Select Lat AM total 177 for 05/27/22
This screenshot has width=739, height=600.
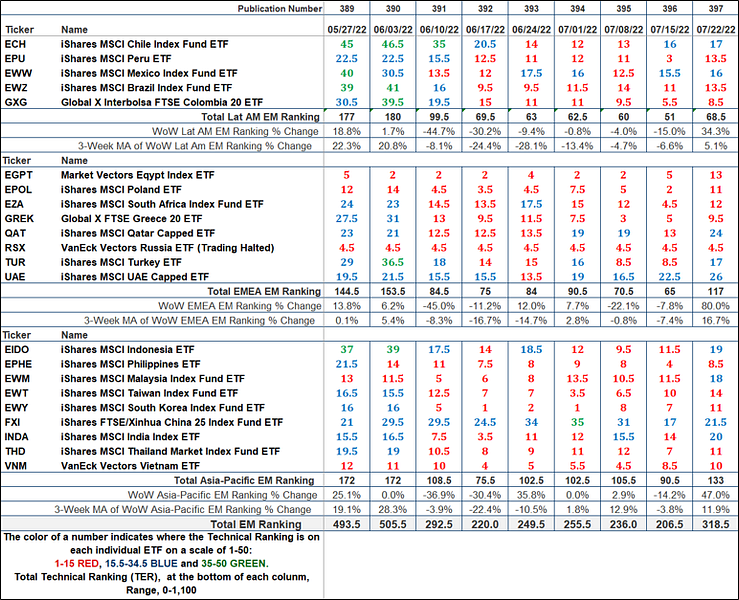[347, 117]
